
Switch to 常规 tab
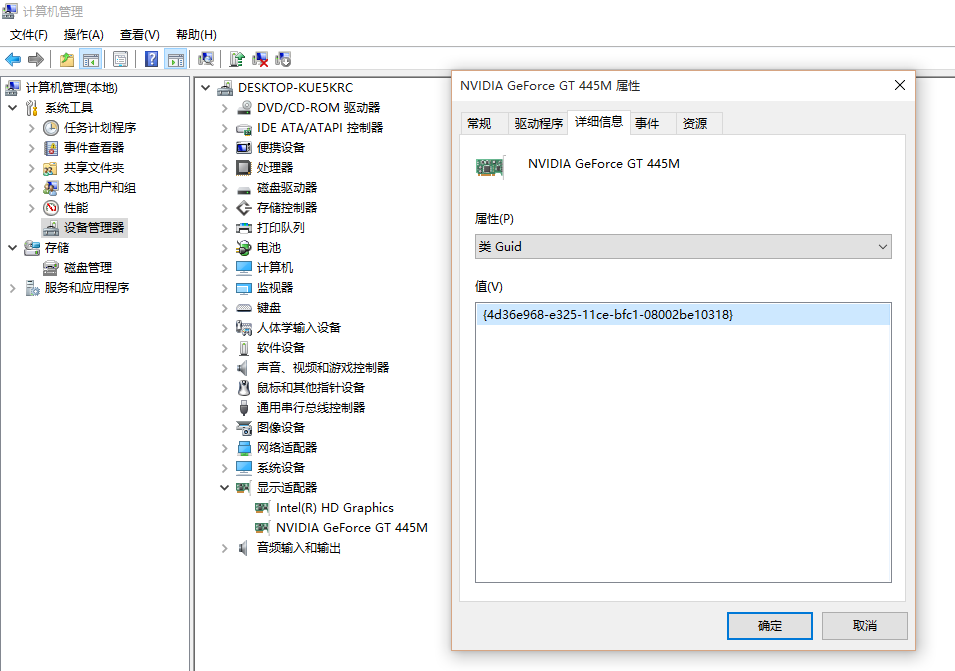coord(479,124)
